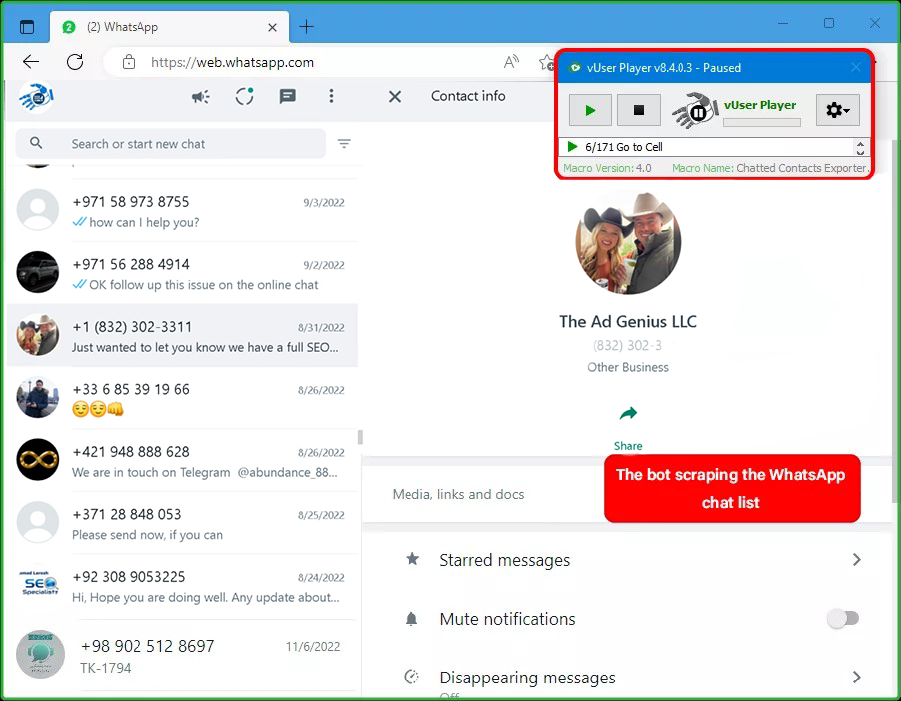The width and height of the screenshot is (901, 701).
Task: Click the search magnifier icon
Action: coord(36,142)
